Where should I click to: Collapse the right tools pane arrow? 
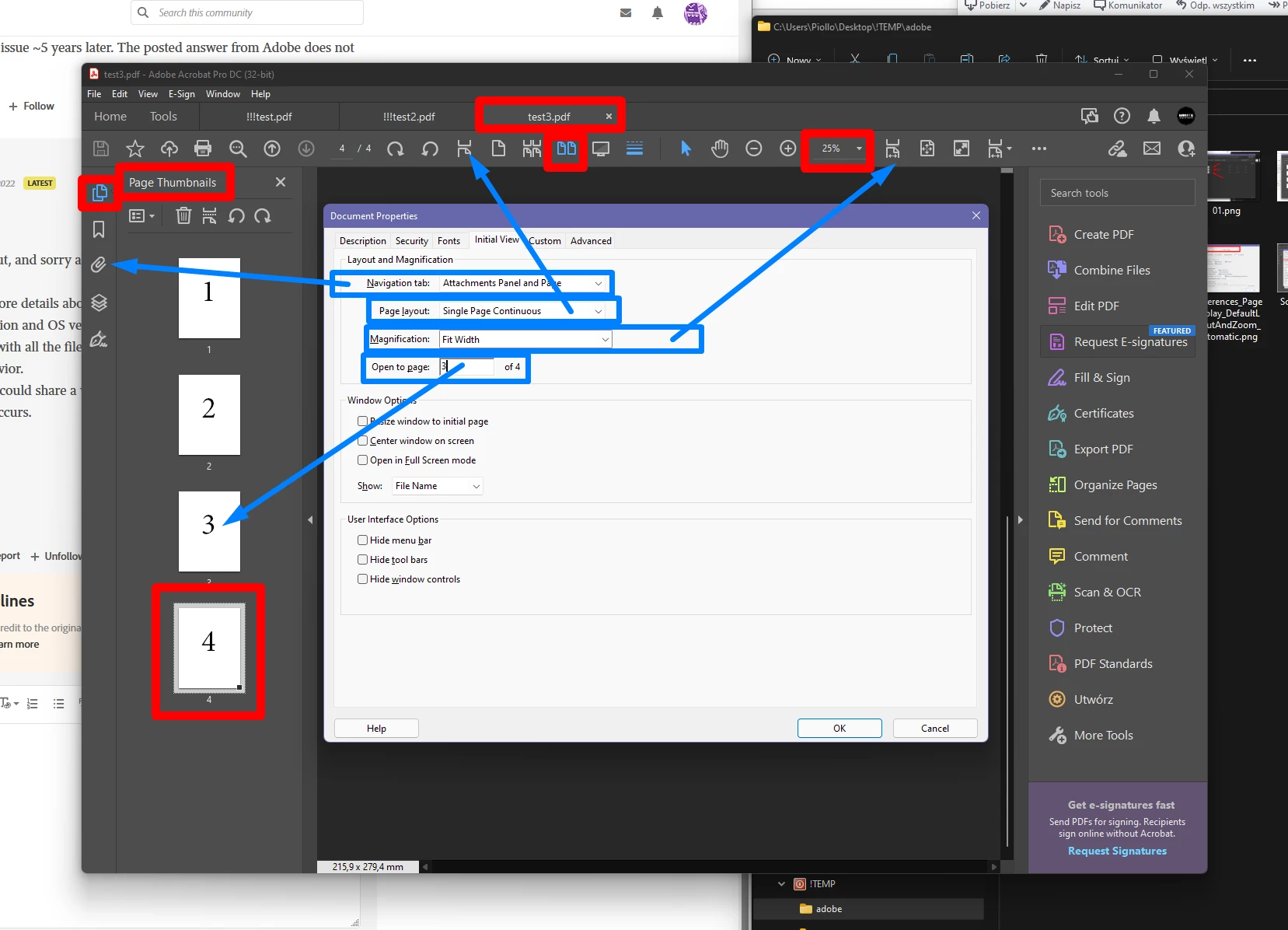1020,519
